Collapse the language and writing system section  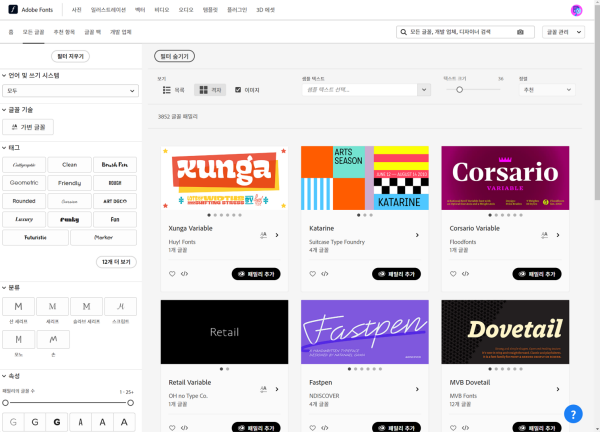(4, 75)
